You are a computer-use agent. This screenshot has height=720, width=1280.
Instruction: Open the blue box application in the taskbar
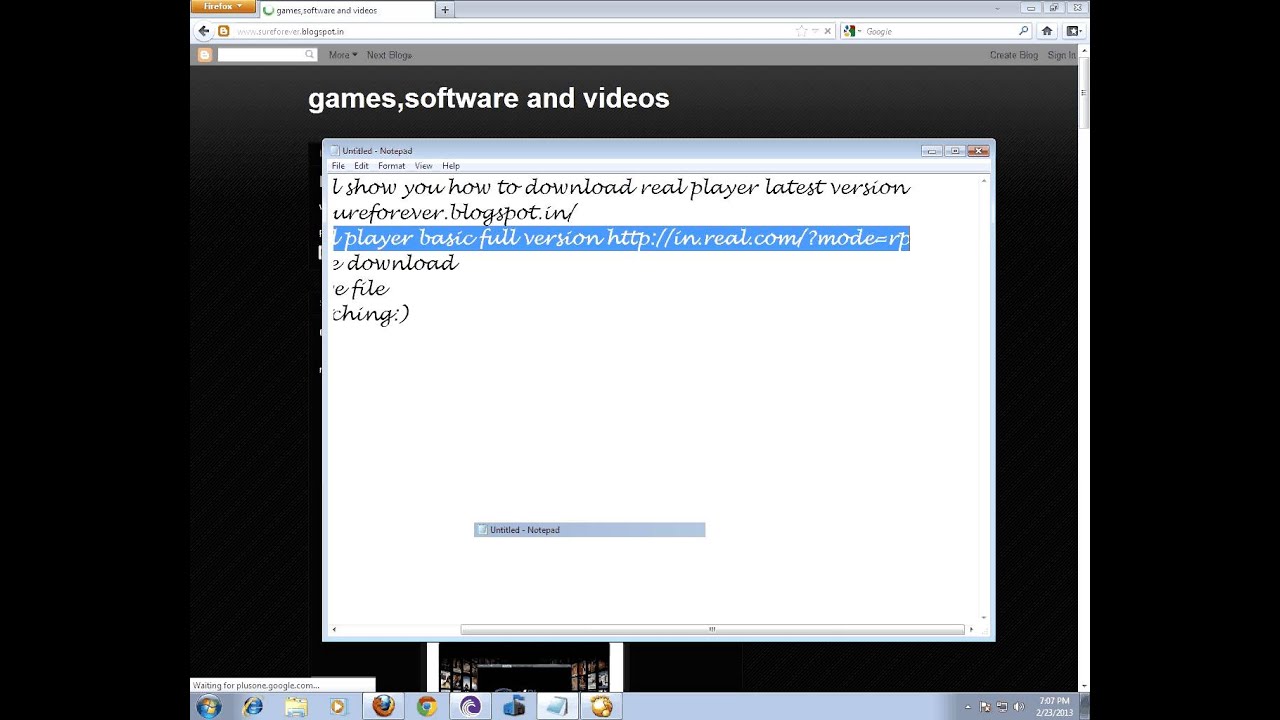pos(514,706)
